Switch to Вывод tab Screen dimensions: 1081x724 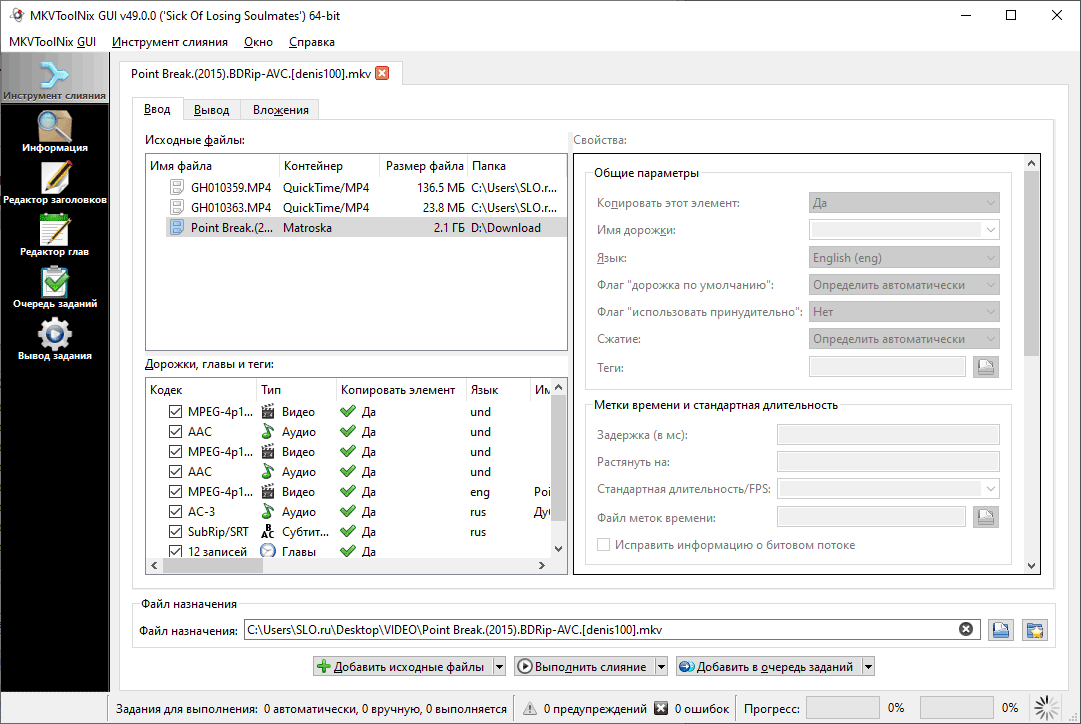[x=212, y=110]
